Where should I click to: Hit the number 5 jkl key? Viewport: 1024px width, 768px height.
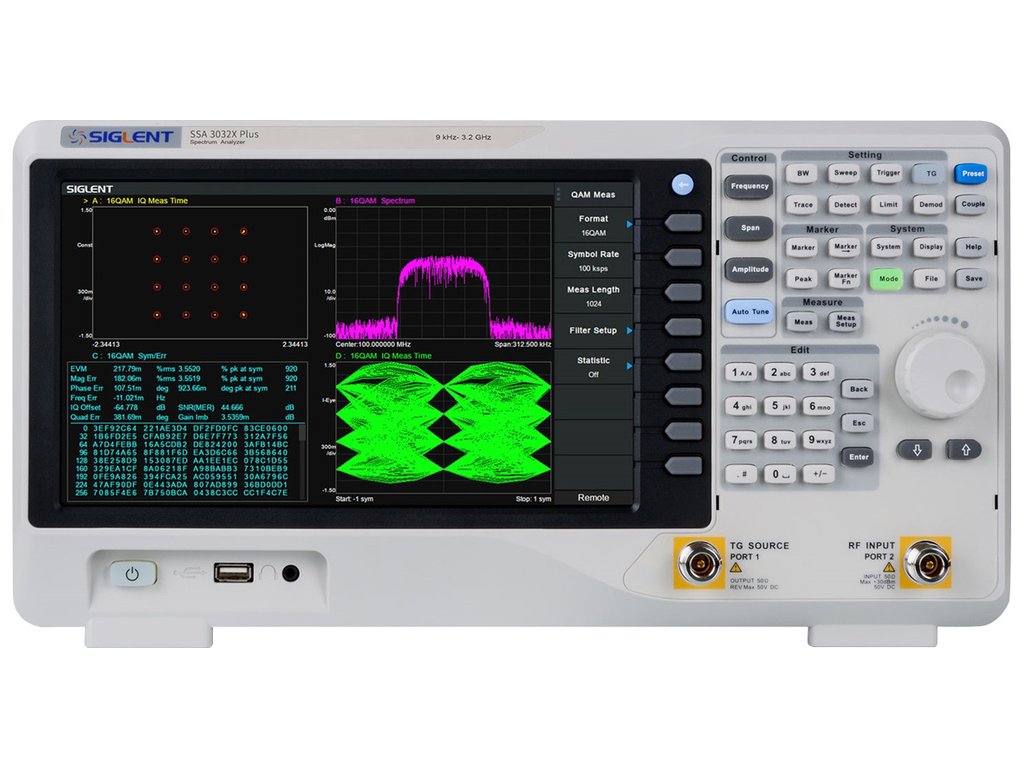[780, 406]
